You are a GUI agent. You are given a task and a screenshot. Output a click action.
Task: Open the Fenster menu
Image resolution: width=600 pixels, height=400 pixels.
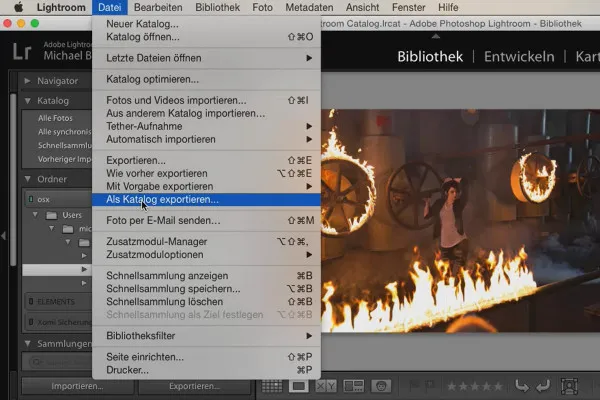tap(408, 7)
